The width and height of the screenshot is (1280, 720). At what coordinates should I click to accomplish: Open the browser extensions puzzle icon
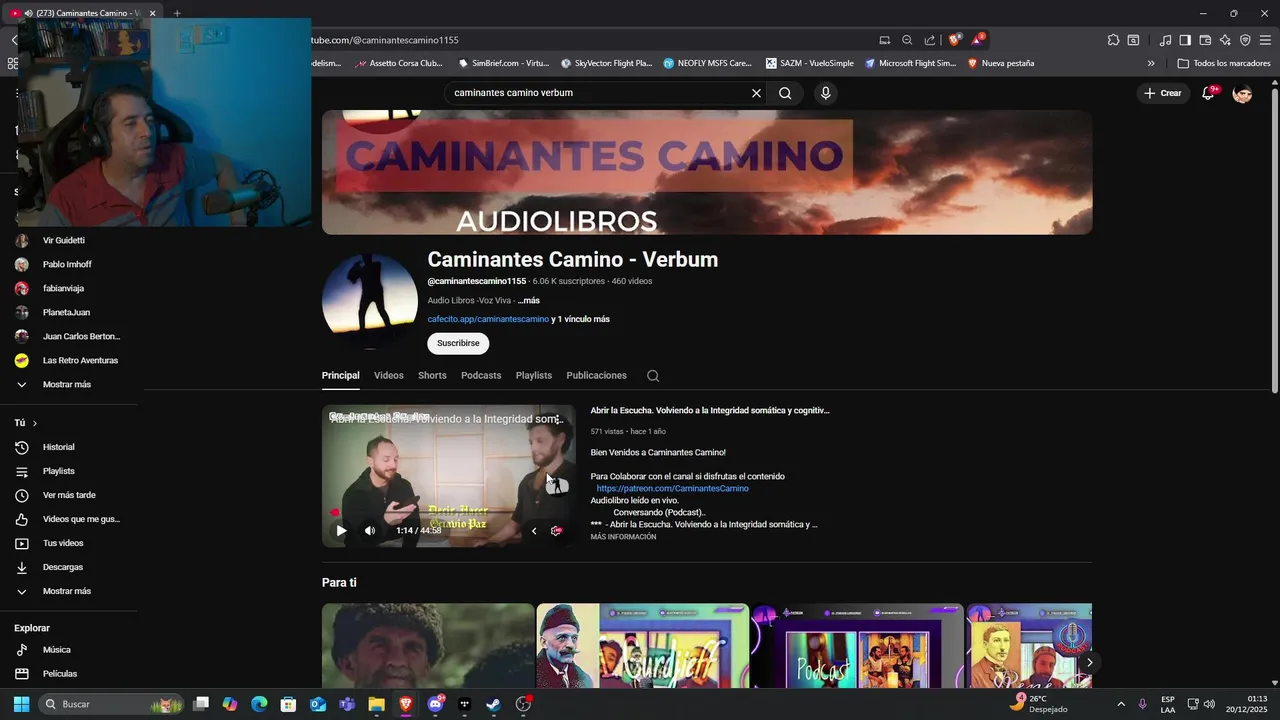[1113, 40]
